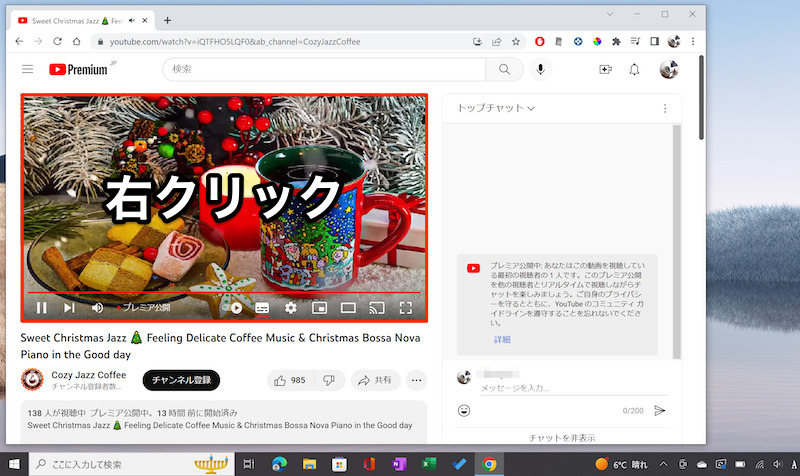The height and width of the screenshot is (476, 800).
Task: Mute the video volume speaker icon
Action: point(98,308)
